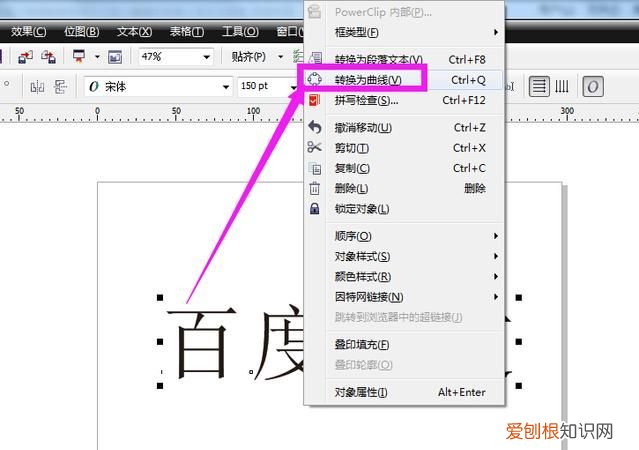The height and width of the screenshot is (450, 639).
Task: Open the 表格(T) menu
Action: click(187, 31)
